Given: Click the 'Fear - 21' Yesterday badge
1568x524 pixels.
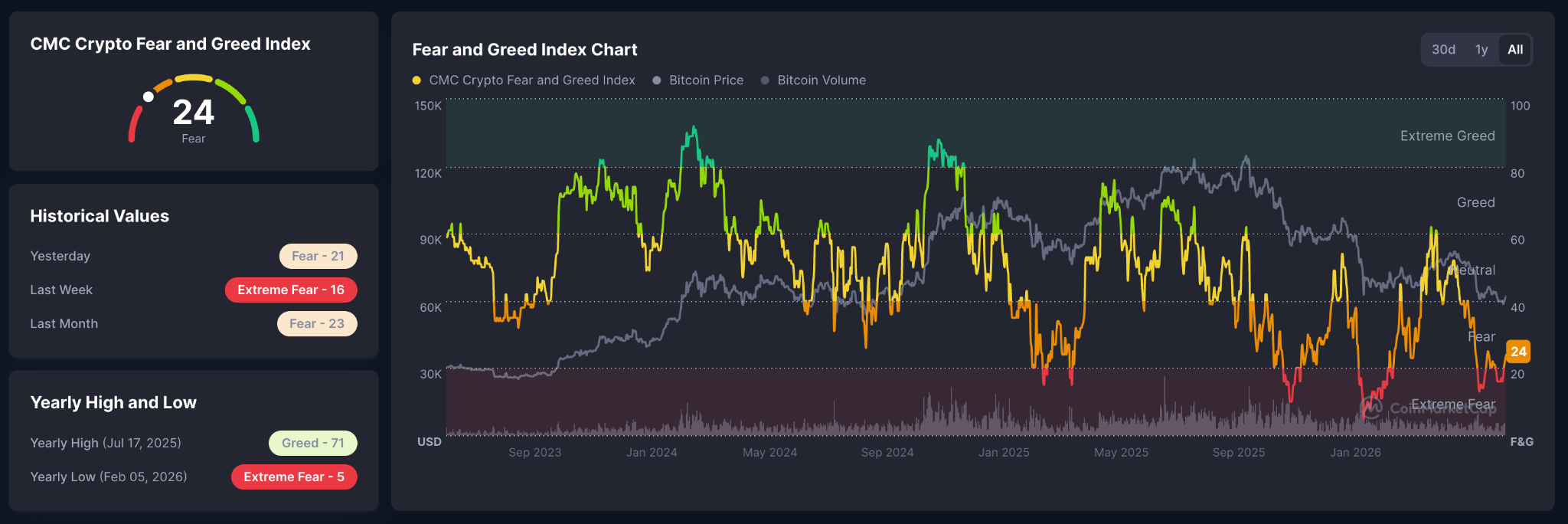Looking at the screenshot, I should pos(318,256).
